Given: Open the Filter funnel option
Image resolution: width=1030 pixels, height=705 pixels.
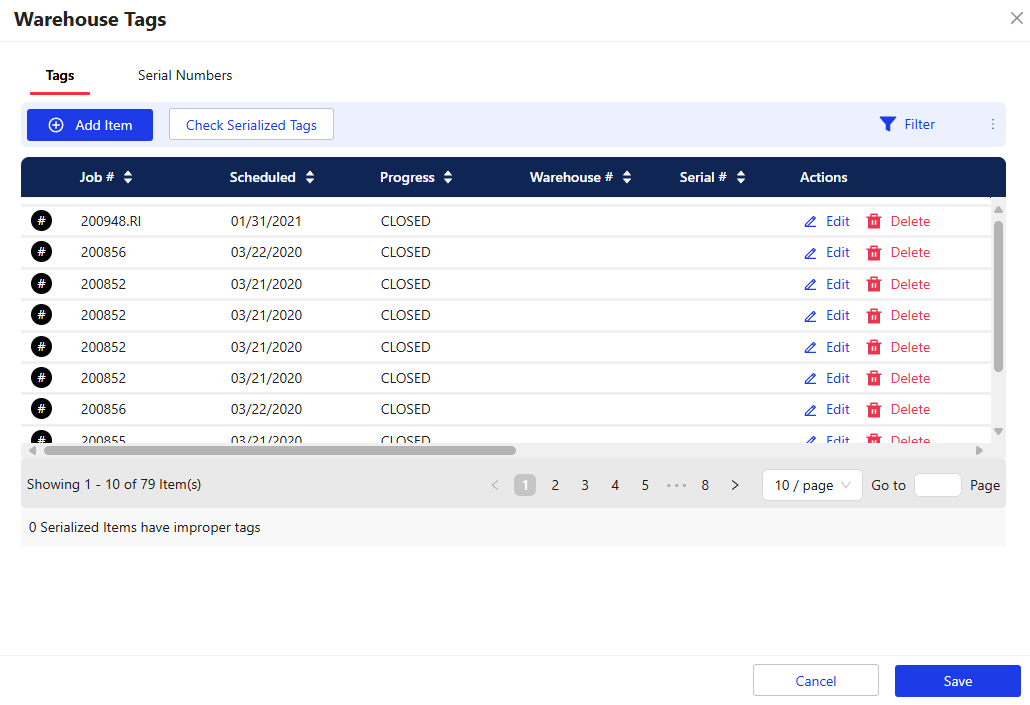Looking at the screenshot, I should point(907,124).
